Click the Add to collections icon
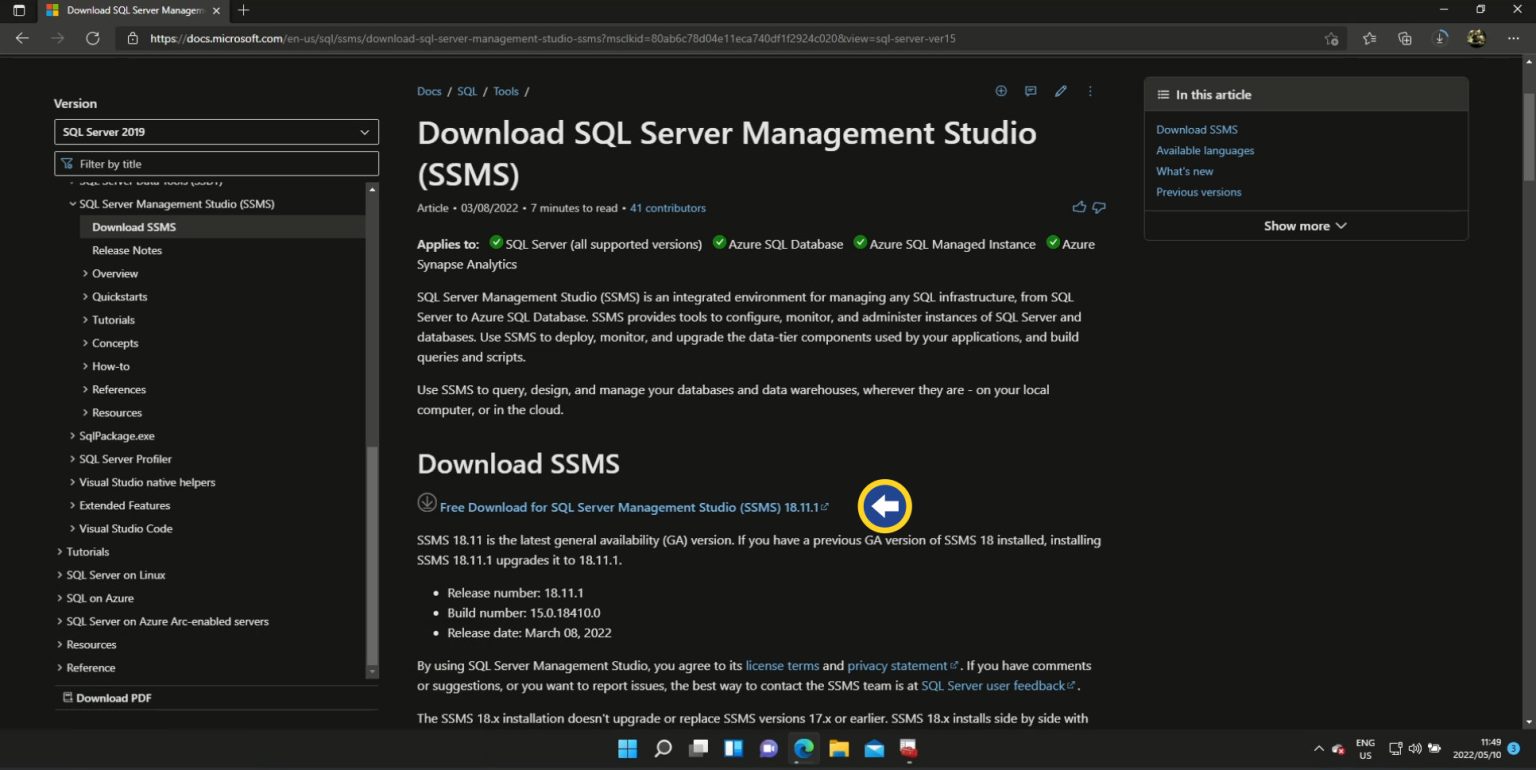Viewport: 1536px width, 770px height. (1000, 91)
